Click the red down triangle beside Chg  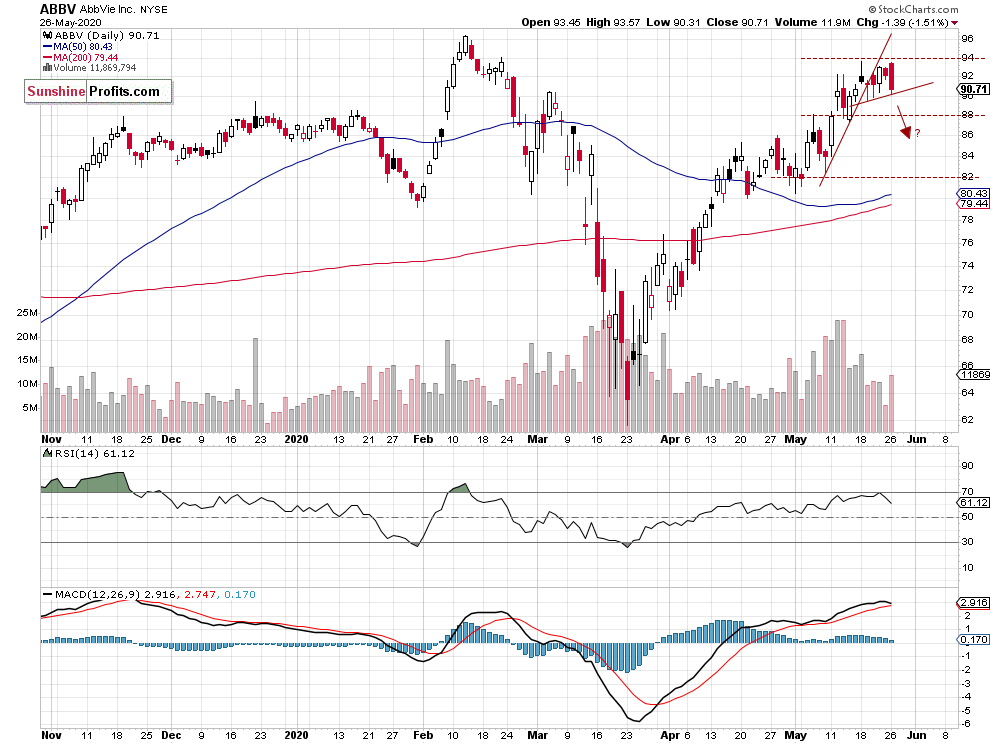pyautogui.click(x=954, y=23)
